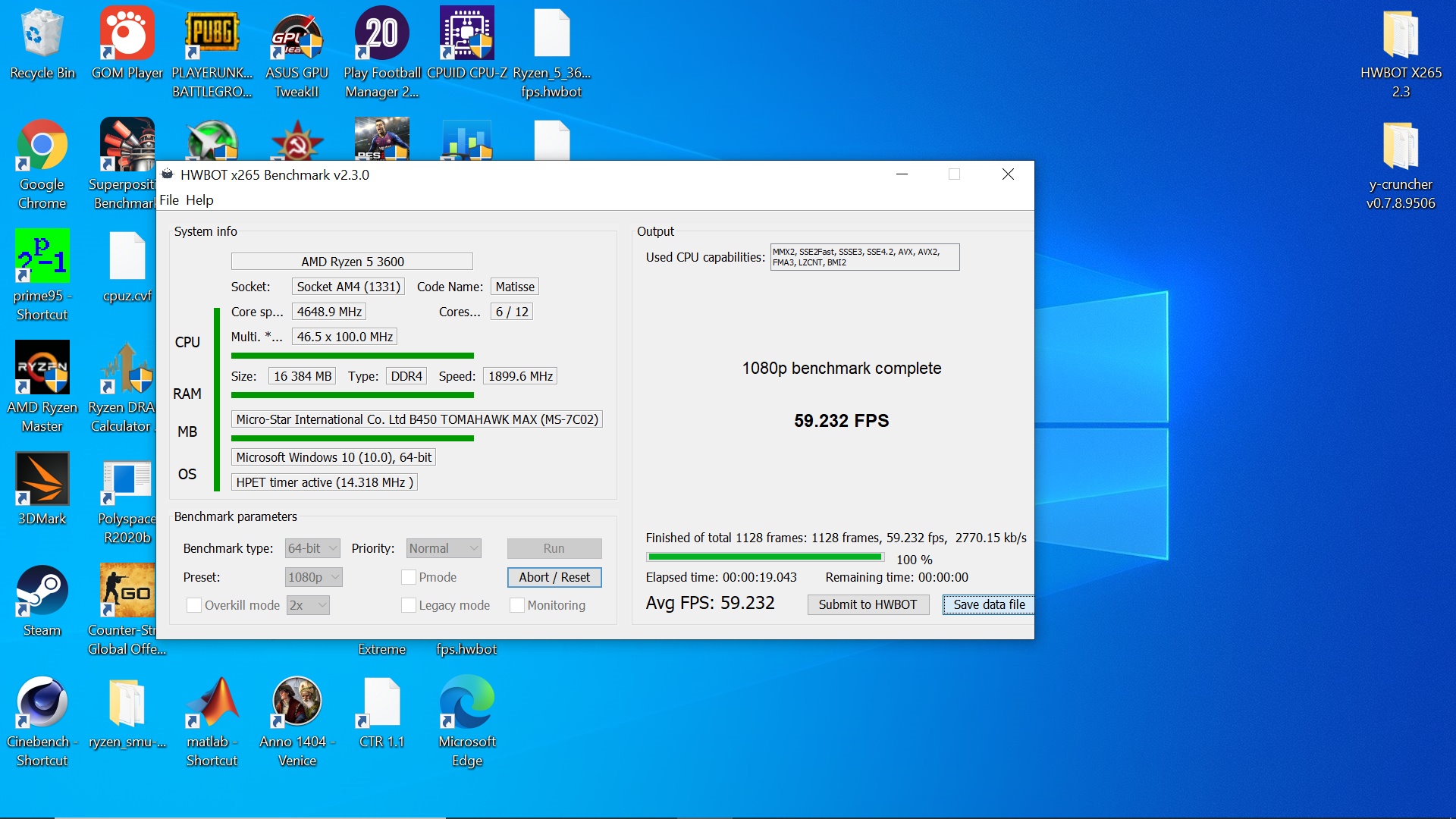This screenshot has width=1456, height=819.
Task: Launch matlab shortcut
Action: [x=212, y=721]
